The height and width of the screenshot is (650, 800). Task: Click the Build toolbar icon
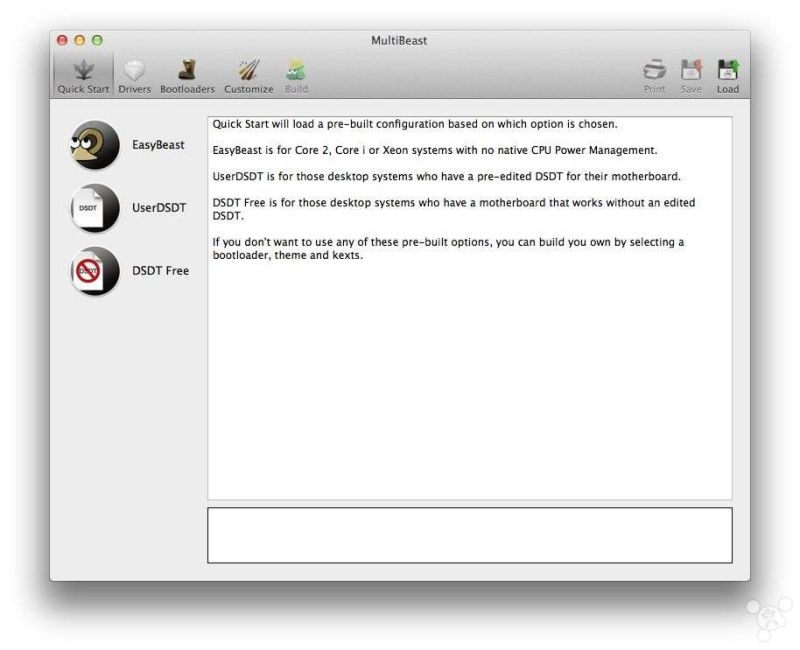click(296, 77)
